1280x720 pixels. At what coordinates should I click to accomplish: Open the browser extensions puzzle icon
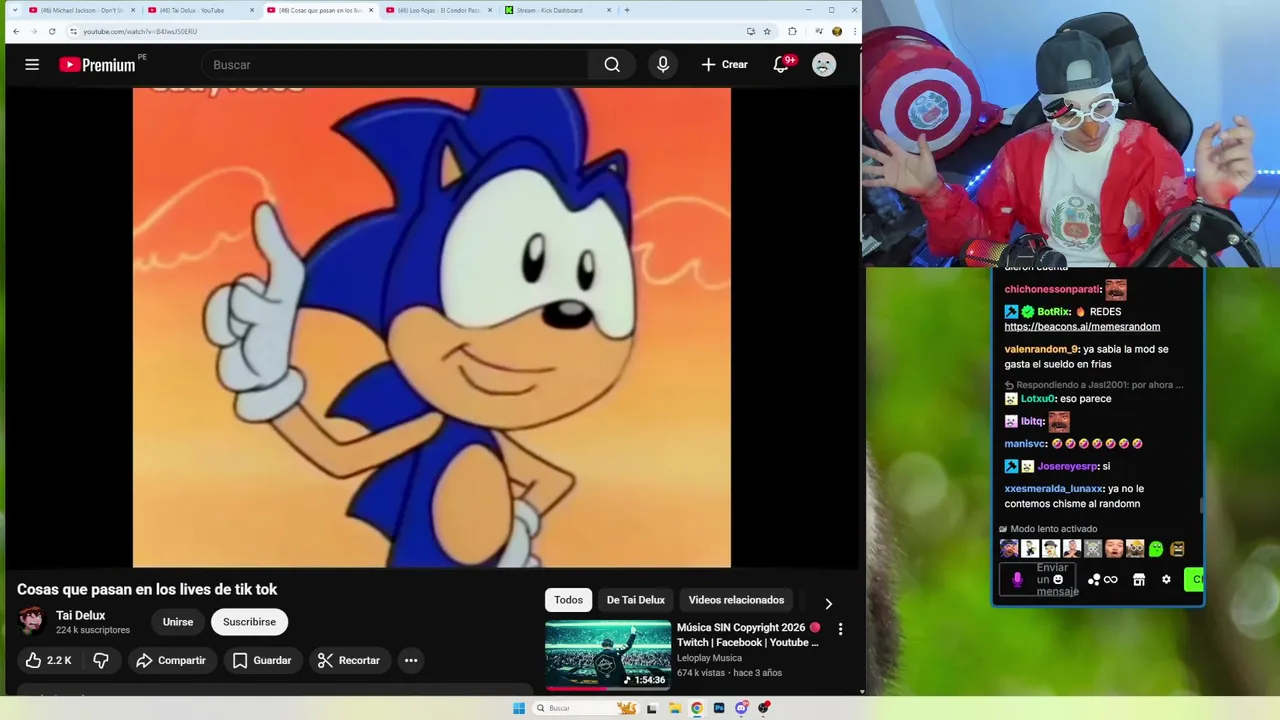click(x=792, y=31)
